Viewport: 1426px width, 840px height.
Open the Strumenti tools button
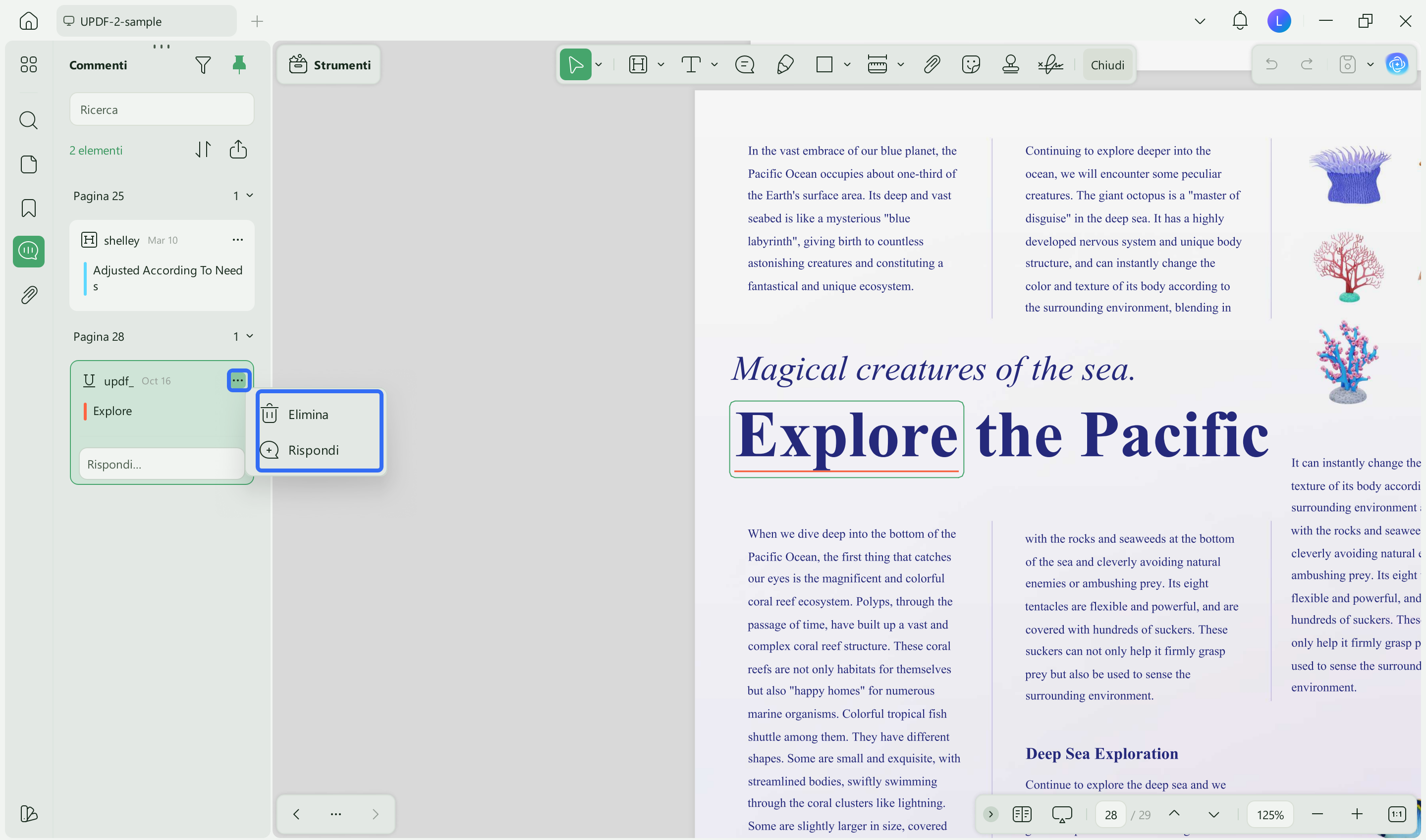click(x=329, y=65)
